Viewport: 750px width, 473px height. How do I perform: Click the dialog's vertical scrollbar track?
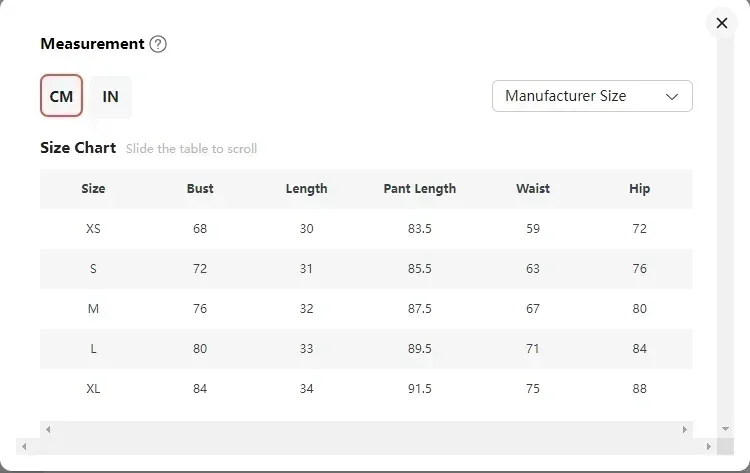[725, 230]
